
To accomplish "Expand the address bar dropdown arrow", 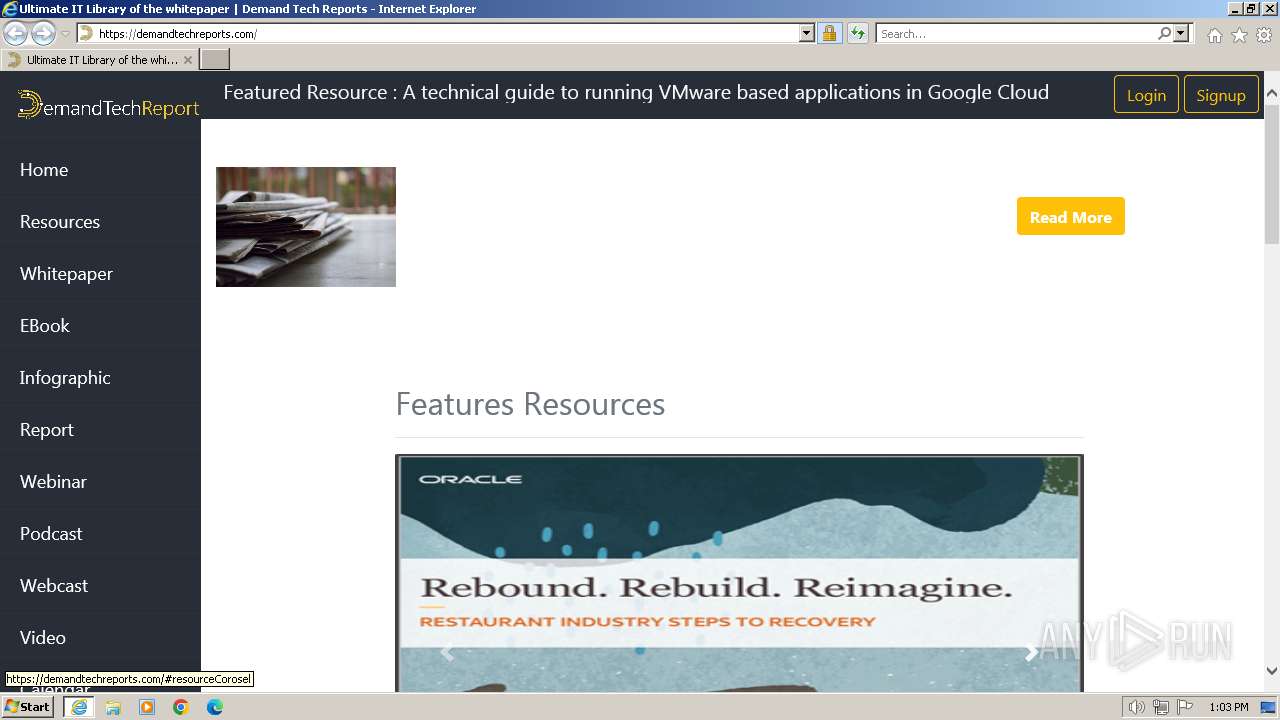I will pyautogui.click(x=807, y=33).
